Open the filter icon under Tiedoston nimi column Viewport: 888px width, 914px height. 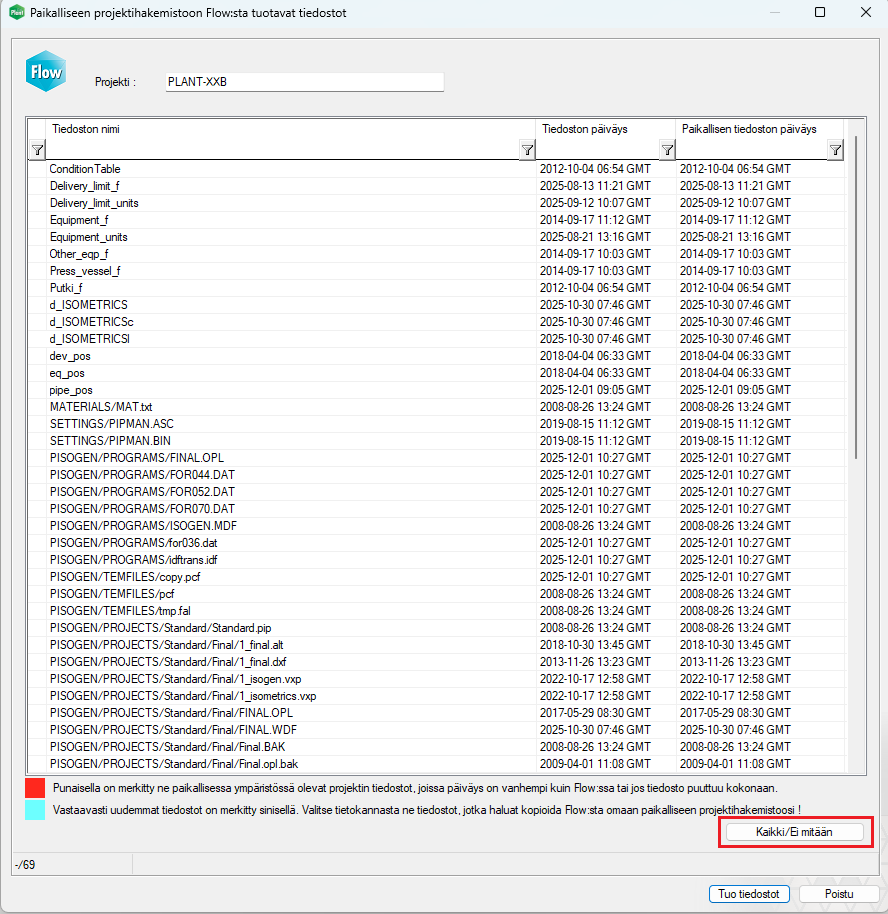527,149
